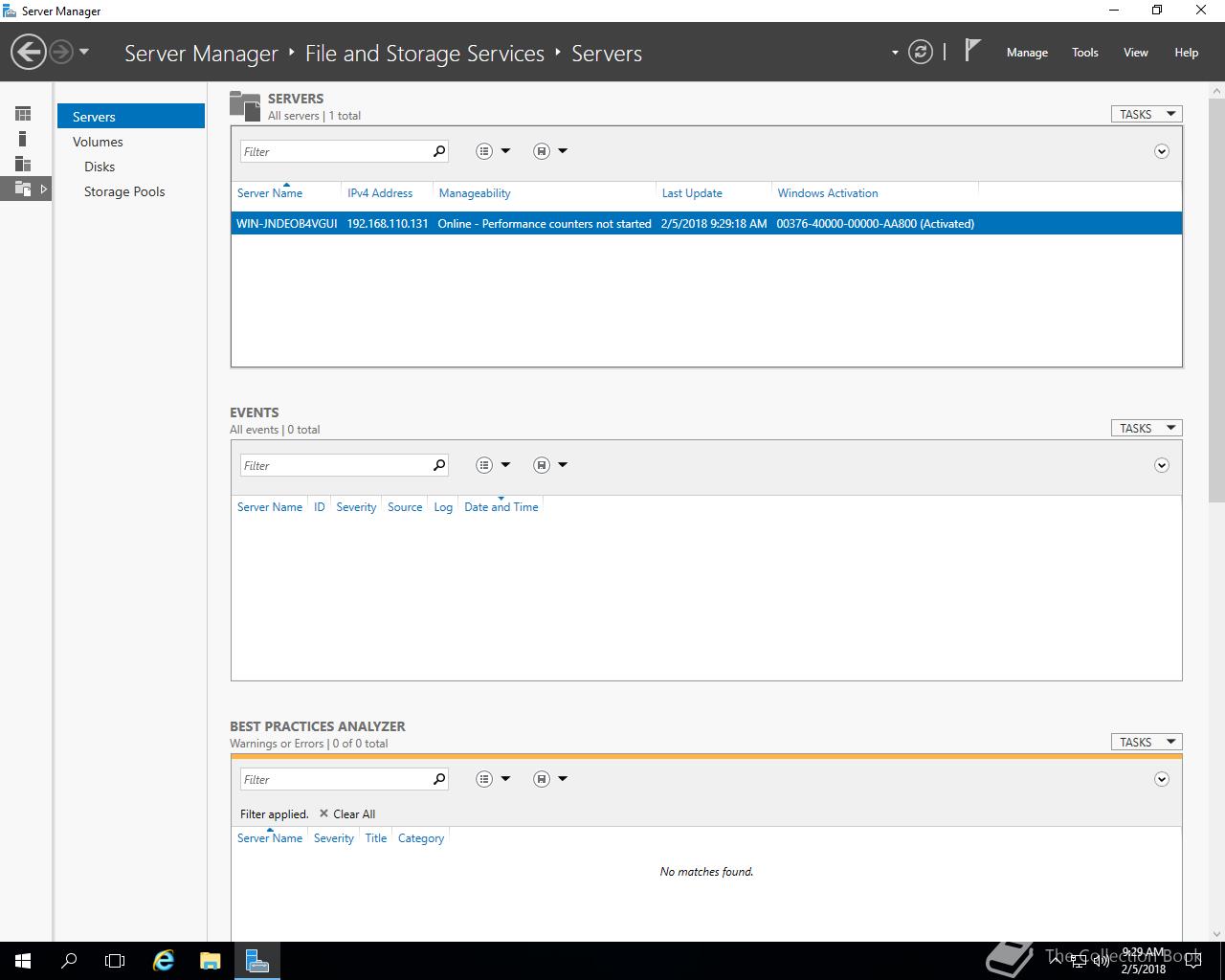The height and width of the screenshot is (980, 1225).
Task: Open the Events TASKS dropdown
Action: click(x=1147, y=428)
